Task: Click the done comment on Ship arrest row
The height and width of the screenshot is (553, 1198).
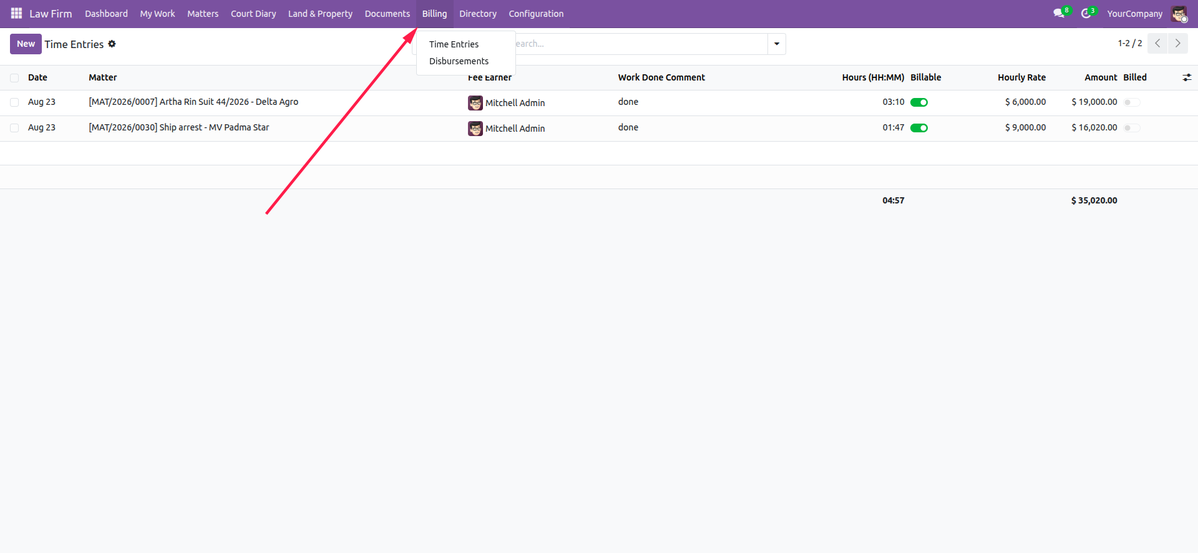Action: pos(628,128)
